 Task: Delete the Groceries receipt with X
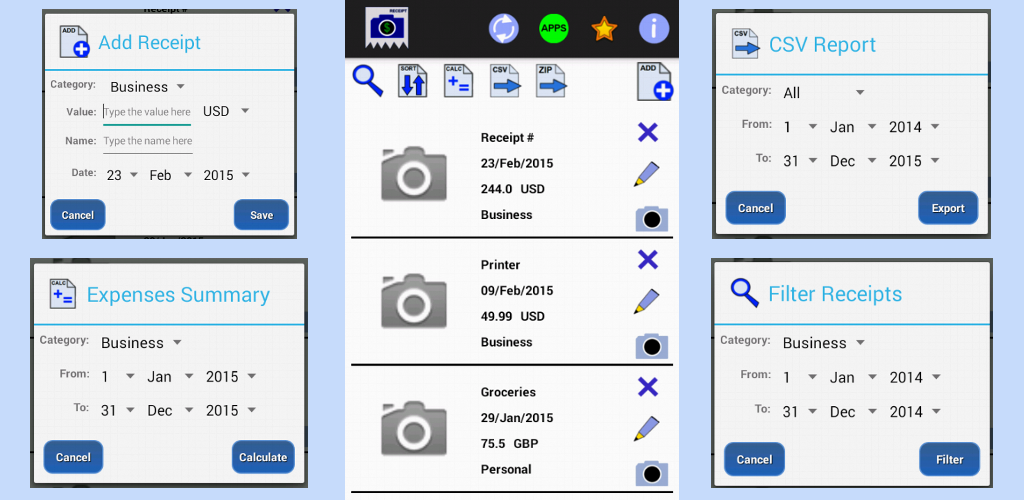tap(647, 387)
